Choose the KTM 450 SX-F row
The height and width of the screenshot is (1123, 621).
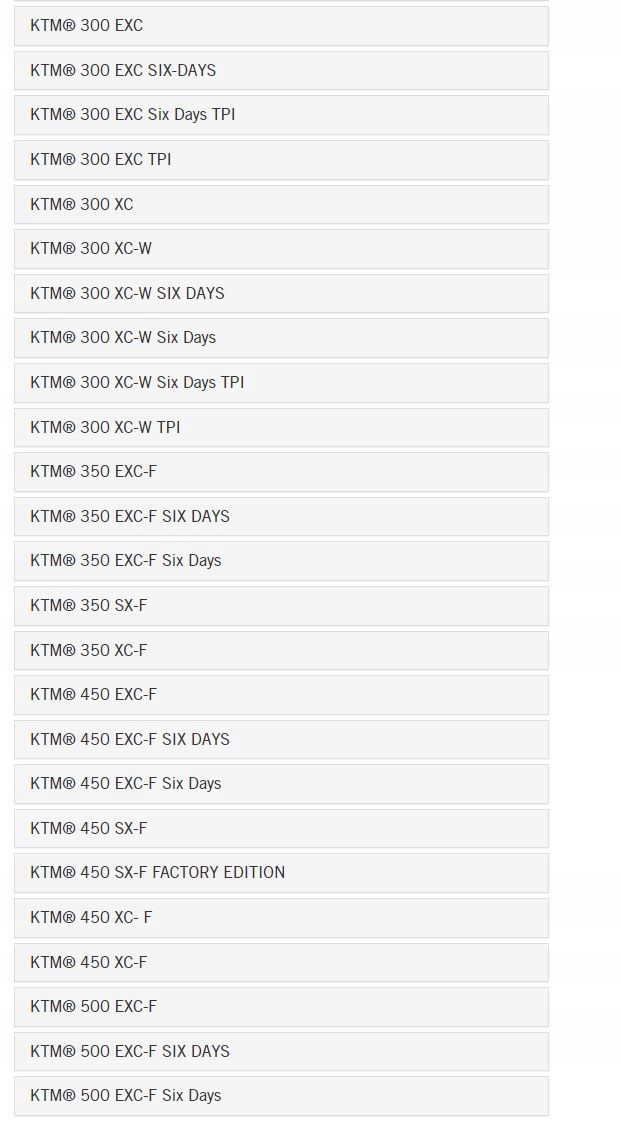[x=281, y=829]
